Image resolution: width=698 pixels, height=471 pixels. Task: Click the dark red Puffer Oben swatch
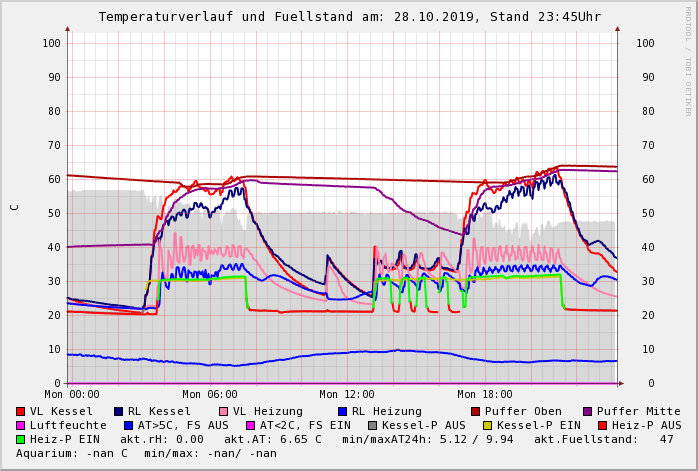point(476,411)
